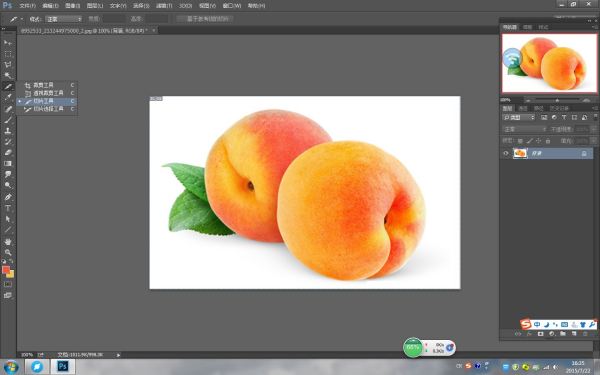Click the Slices From Guides button
600x375 pixels.
tap(205, 19)
